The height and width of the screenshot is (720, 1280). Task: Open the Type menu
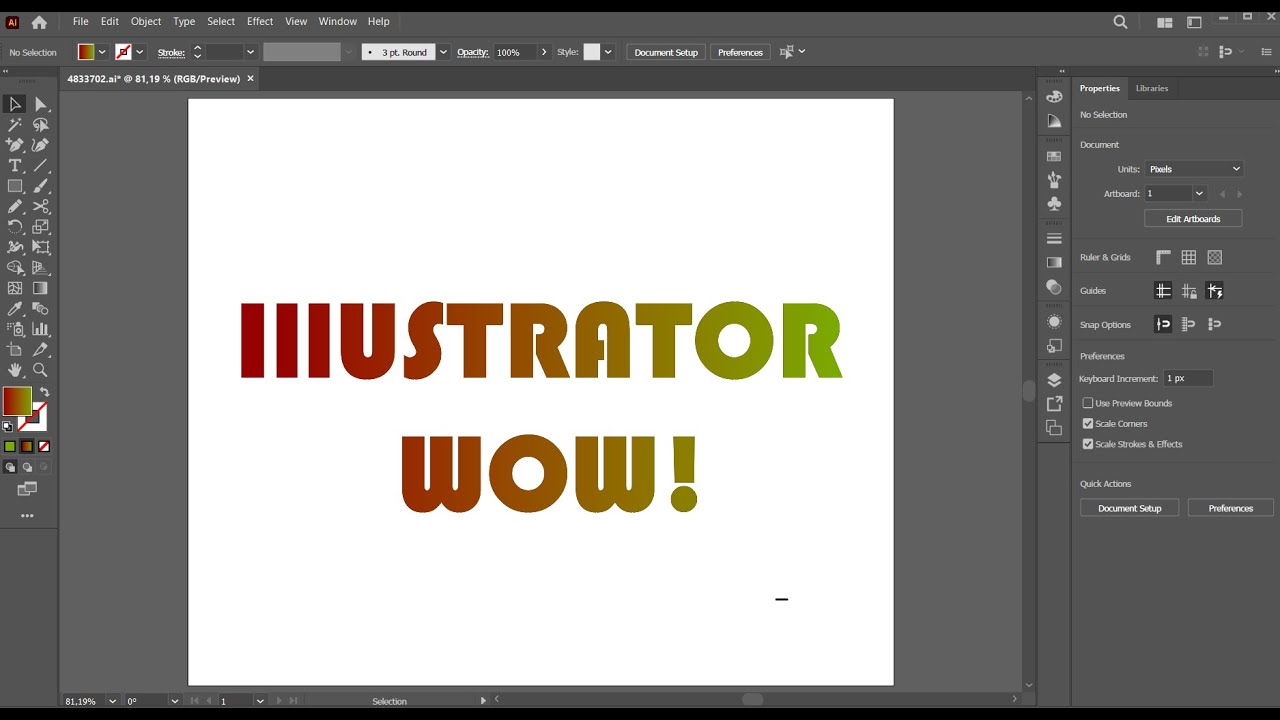184,21
